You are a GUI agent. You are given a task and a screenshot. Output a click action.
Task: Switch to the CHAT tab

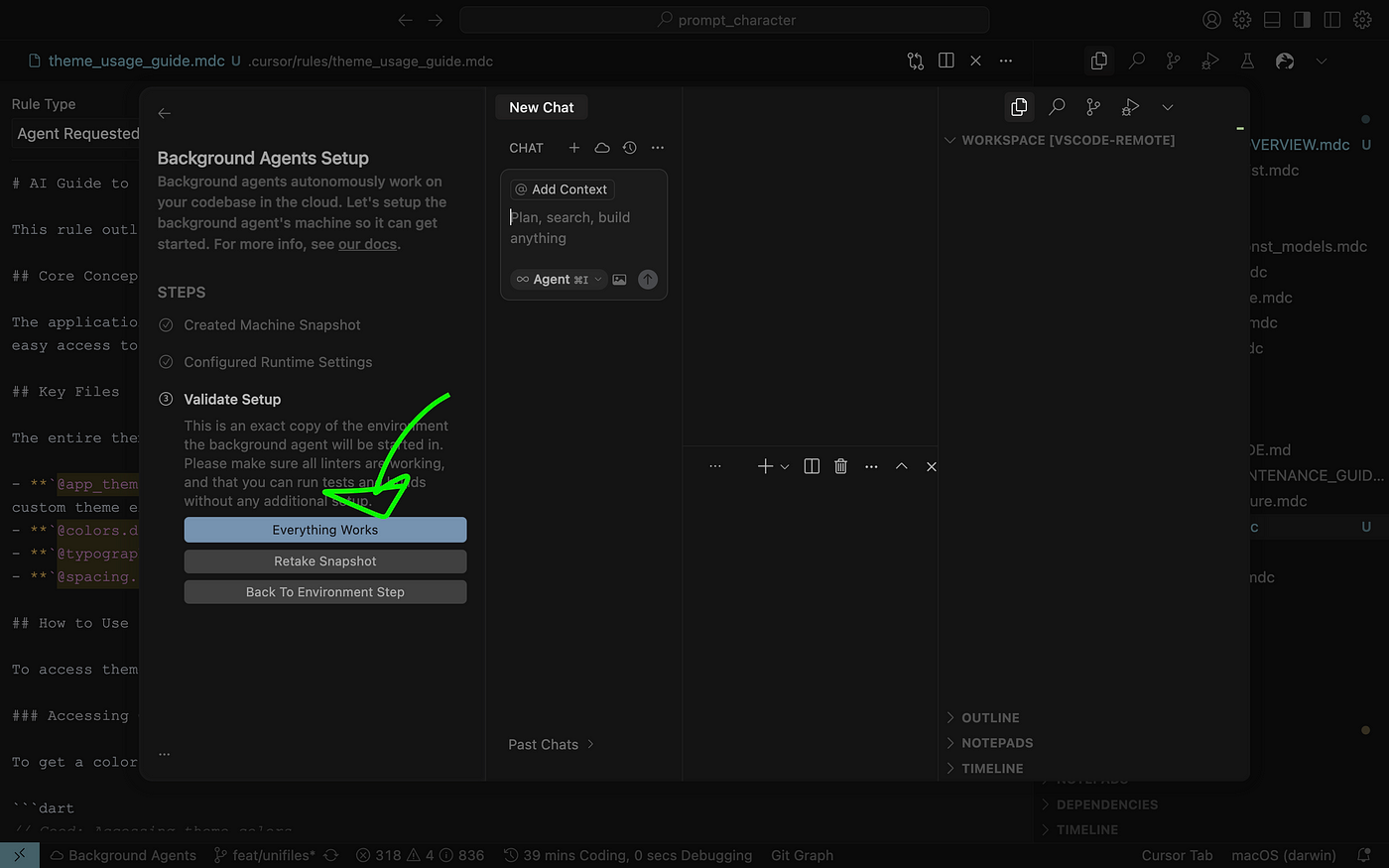pyautogui.click(x=526, y=147)
